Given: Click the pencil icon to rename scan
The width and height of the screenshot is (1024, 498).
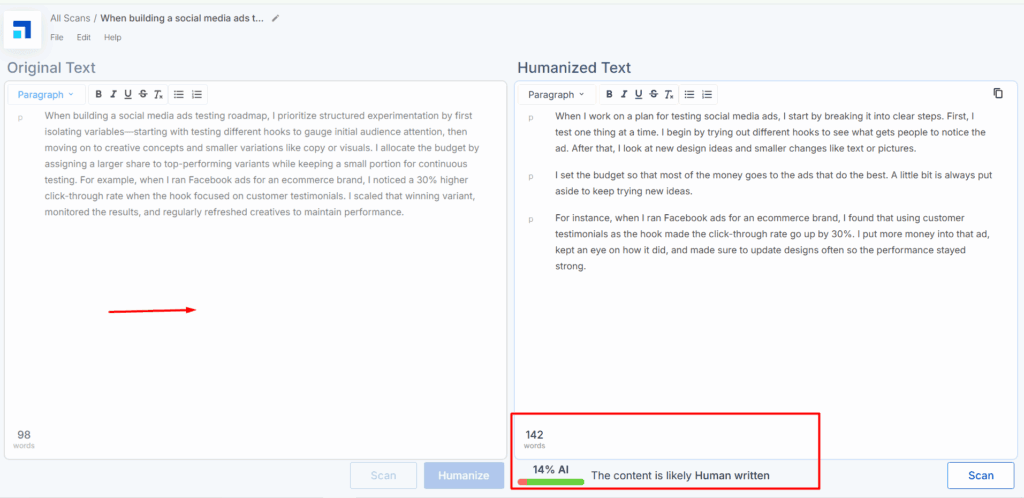Looking at the screenshot, I should click(x=276, y=18).
